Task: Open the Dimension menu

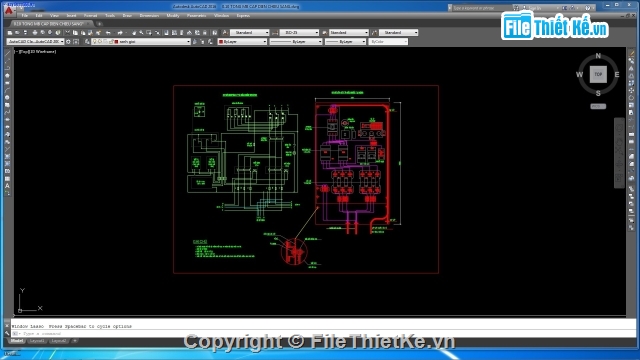Action: (x=149, y=16)
